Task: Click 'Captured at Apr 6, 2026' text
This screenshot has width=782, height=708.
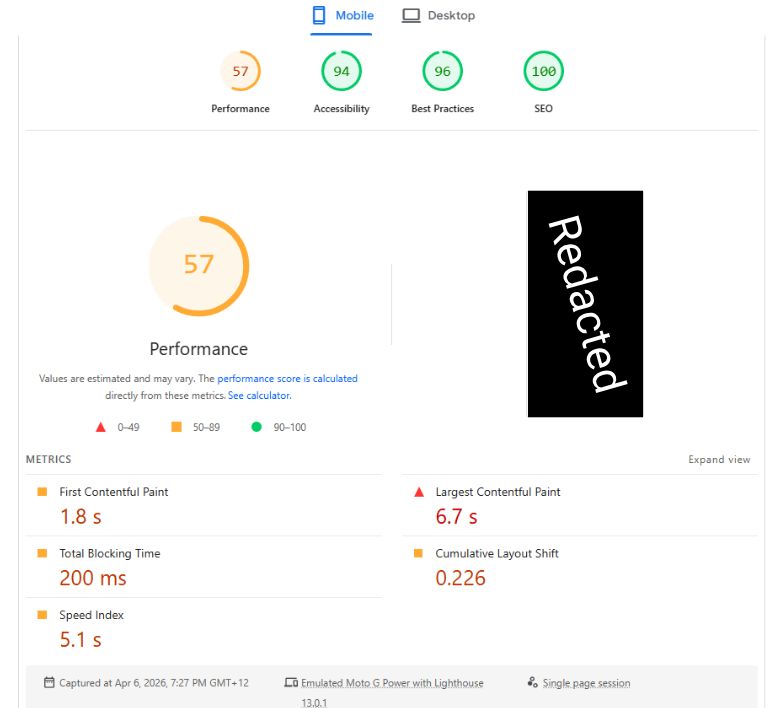Action: pos(154,683)
